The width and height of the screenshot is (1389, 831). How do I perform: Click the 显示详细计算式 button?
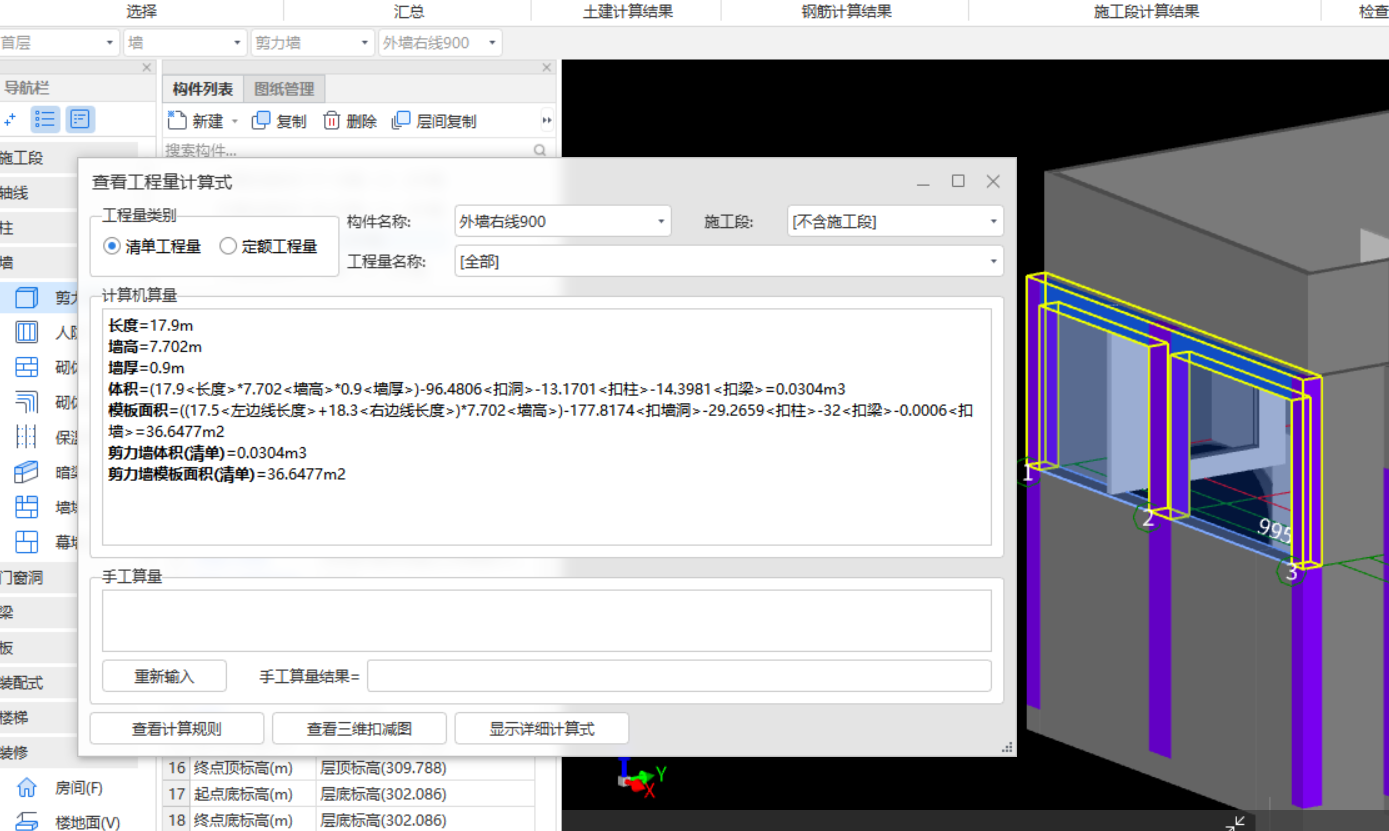[541, 729]
